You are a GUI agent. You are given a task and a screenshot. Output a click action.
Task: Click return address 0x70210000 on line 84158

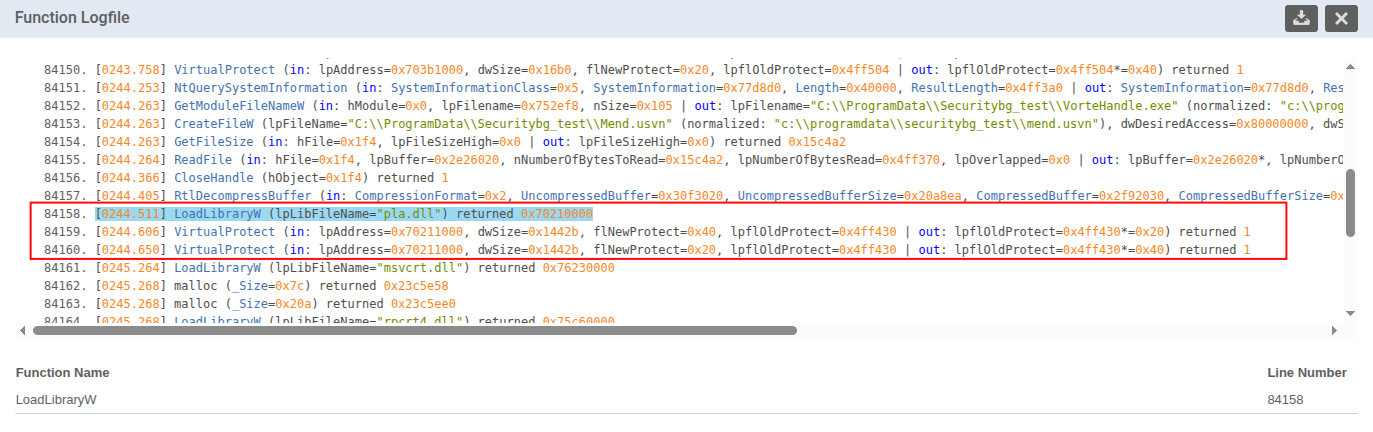(556, 214)
